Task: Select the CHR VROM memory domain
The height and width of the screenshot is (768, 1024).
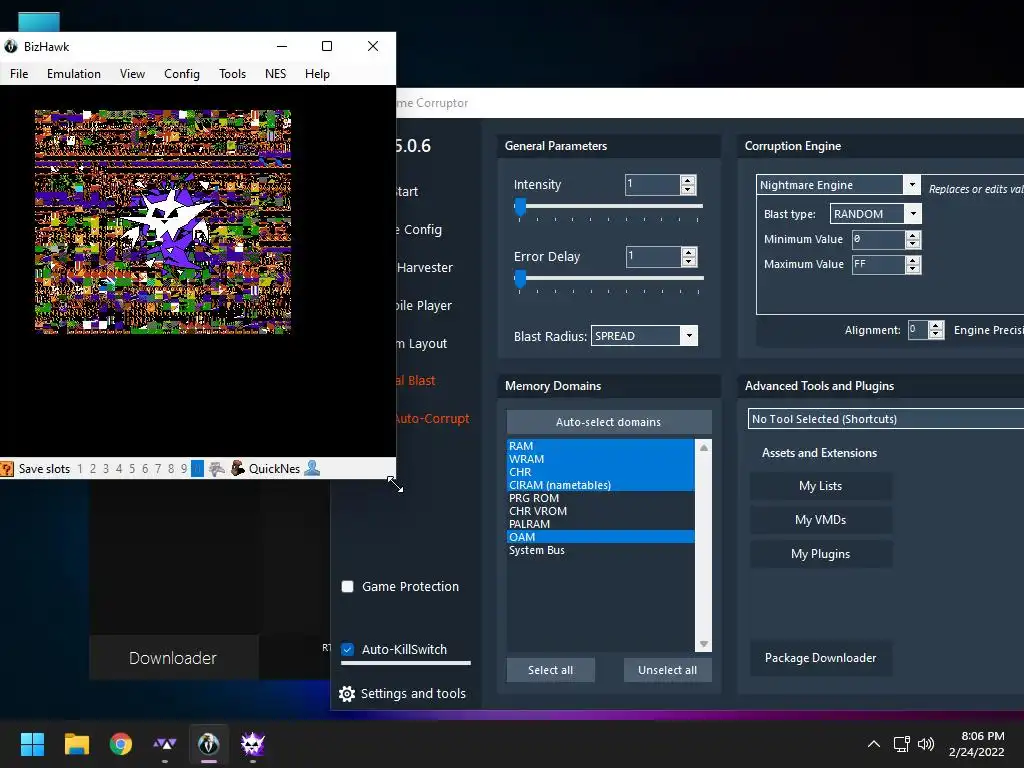Action: pos(600,511)
